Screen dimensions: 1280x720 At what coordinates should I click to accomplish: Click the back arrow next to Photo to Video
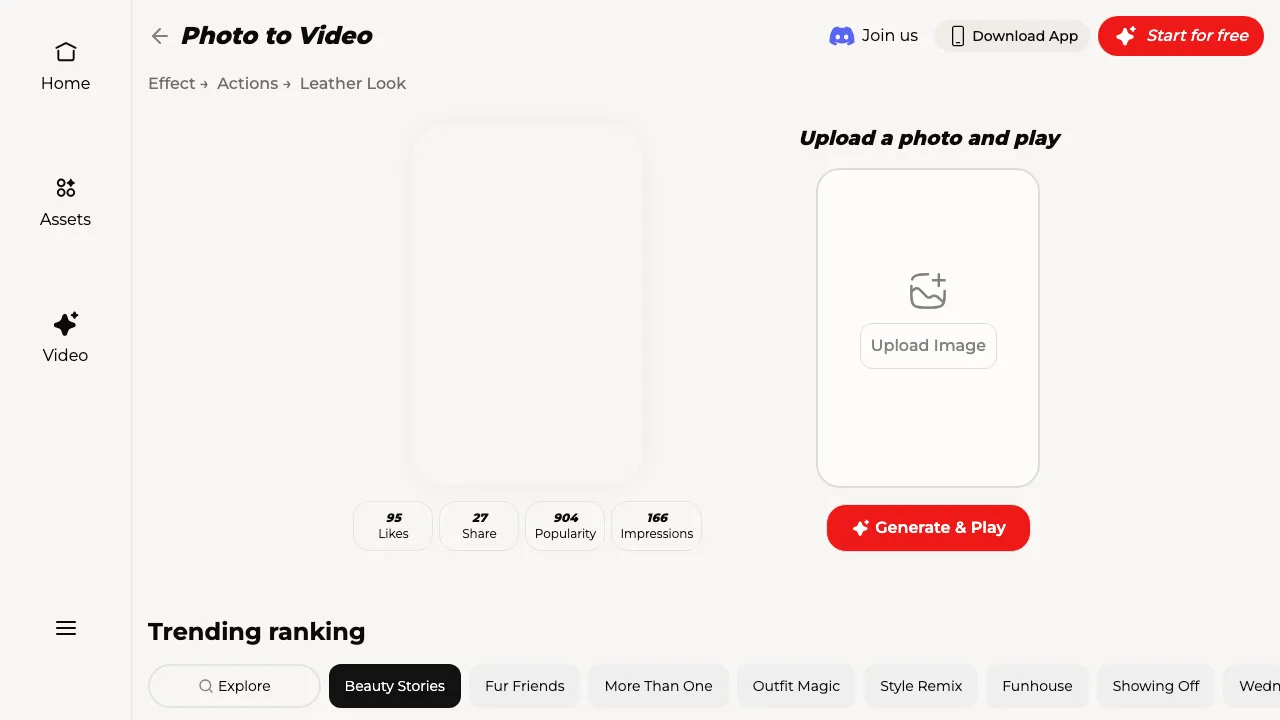click(159, 36)
